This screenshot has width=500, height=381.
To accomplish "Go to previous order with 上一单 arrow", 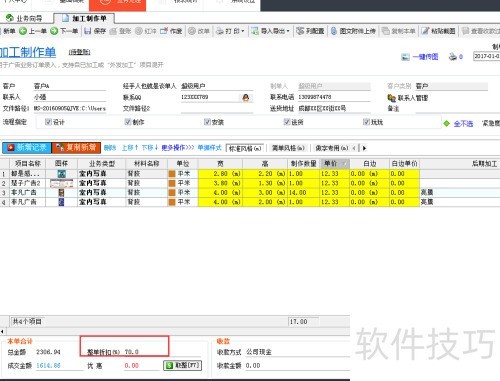I will click(23, 31).
